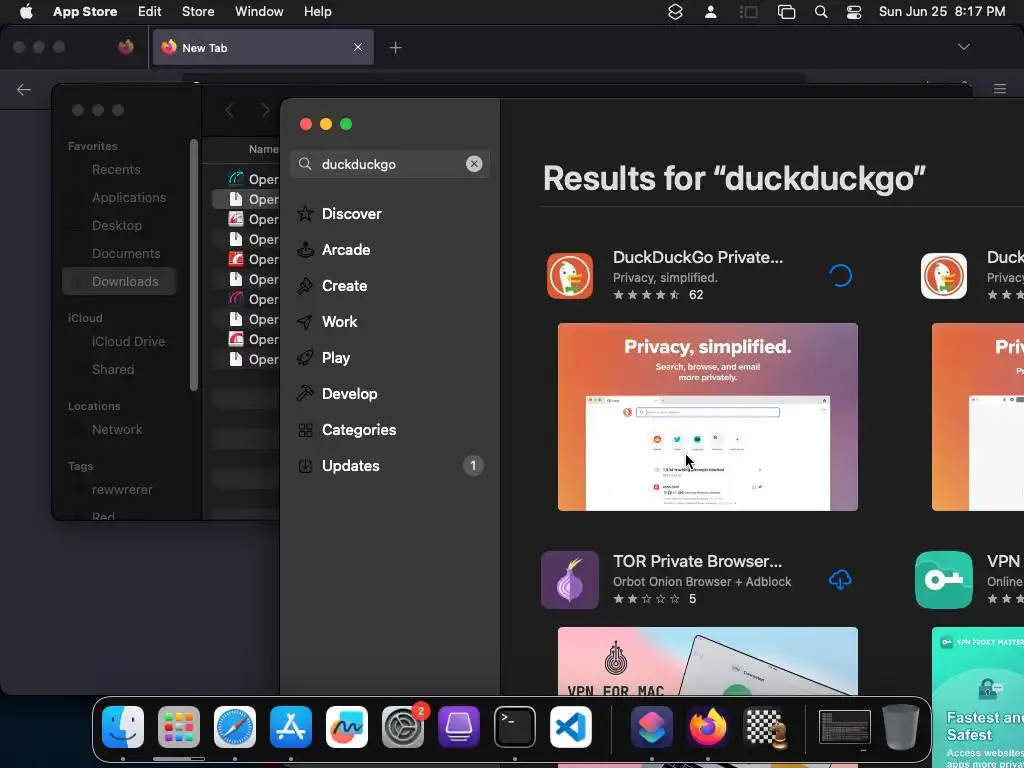Open Finder from the Dock
This screenshot has width=1024, height=768.
[x=123, y=727]
